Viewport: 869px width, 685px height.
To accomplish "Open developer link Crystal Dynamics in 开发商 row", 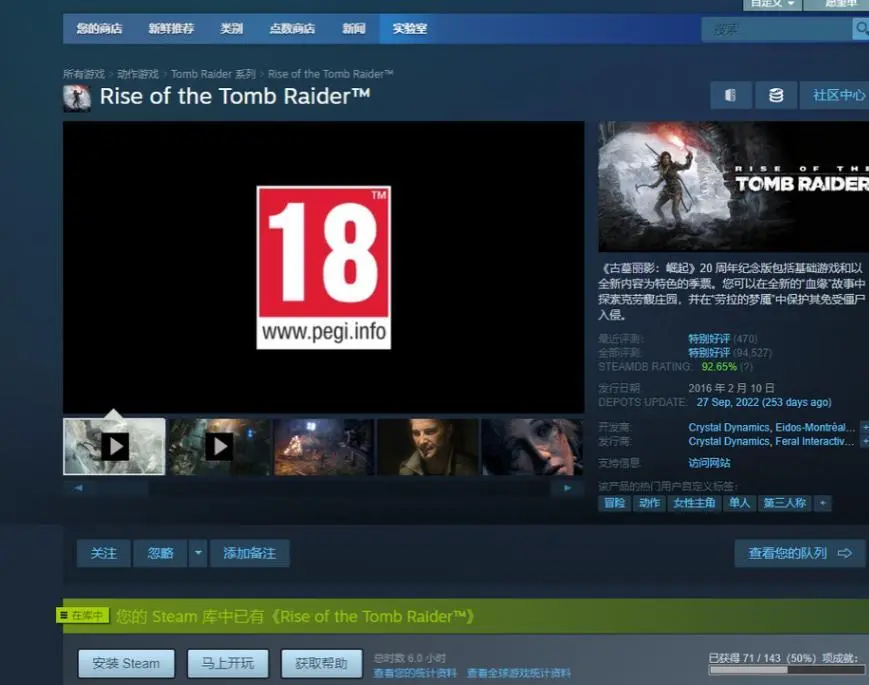I will pos(729,427).
